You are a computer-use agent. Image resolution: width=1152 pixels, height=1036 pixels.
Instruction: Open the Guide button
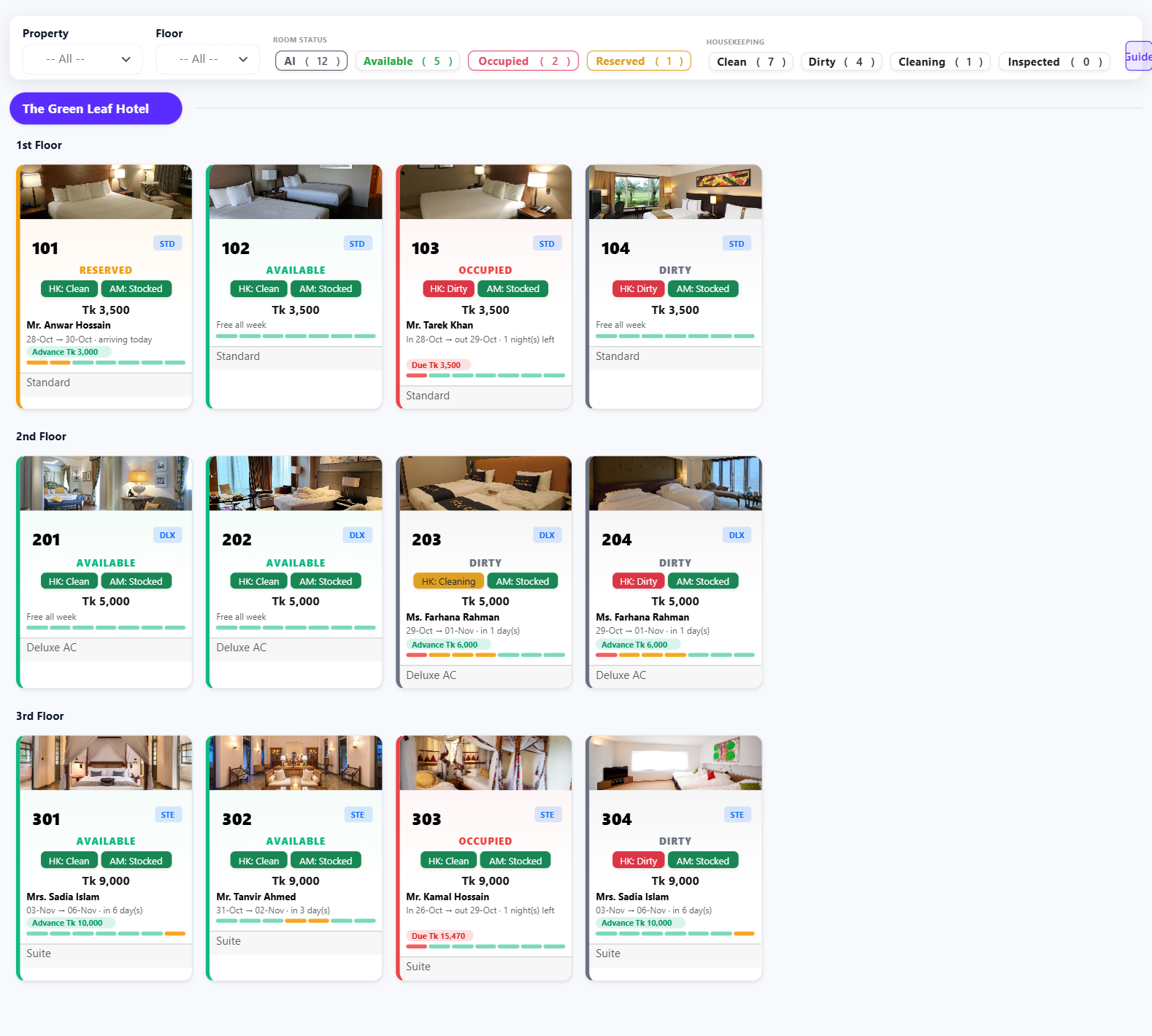click(x=1138, y=56)
